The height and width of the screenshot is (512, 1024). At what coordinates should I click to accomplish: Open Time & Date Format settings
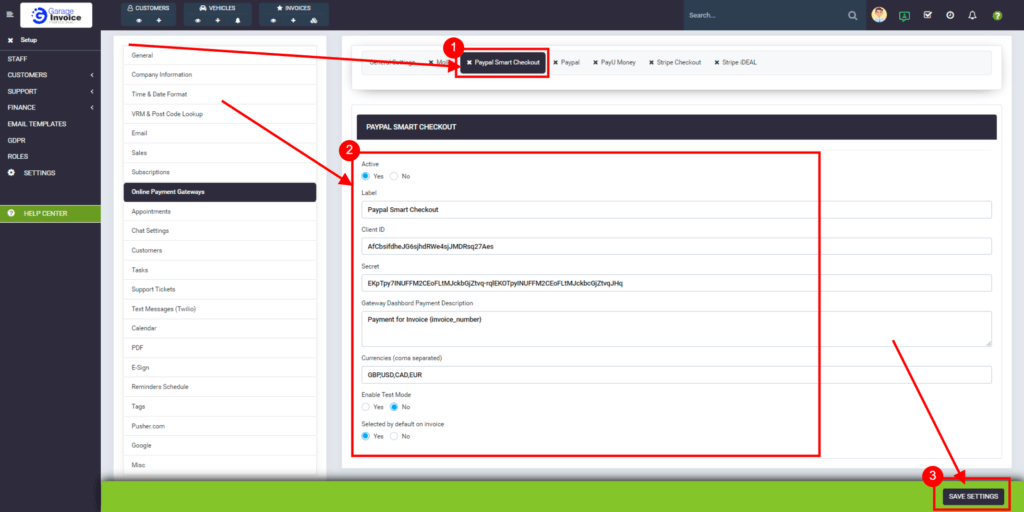coord(219,94)
